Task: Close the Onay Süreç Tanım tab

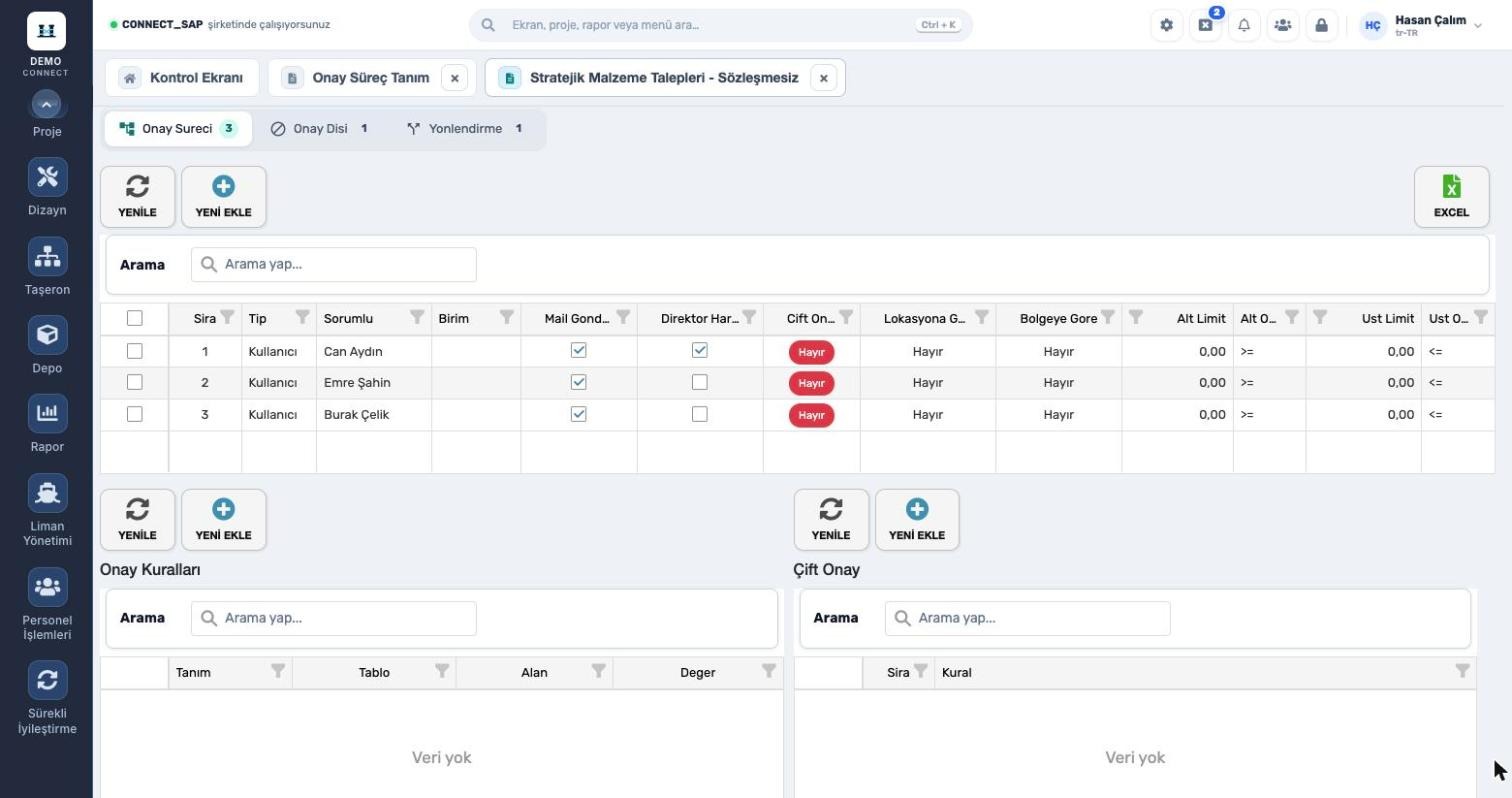Action: click(x=454, y=78)
